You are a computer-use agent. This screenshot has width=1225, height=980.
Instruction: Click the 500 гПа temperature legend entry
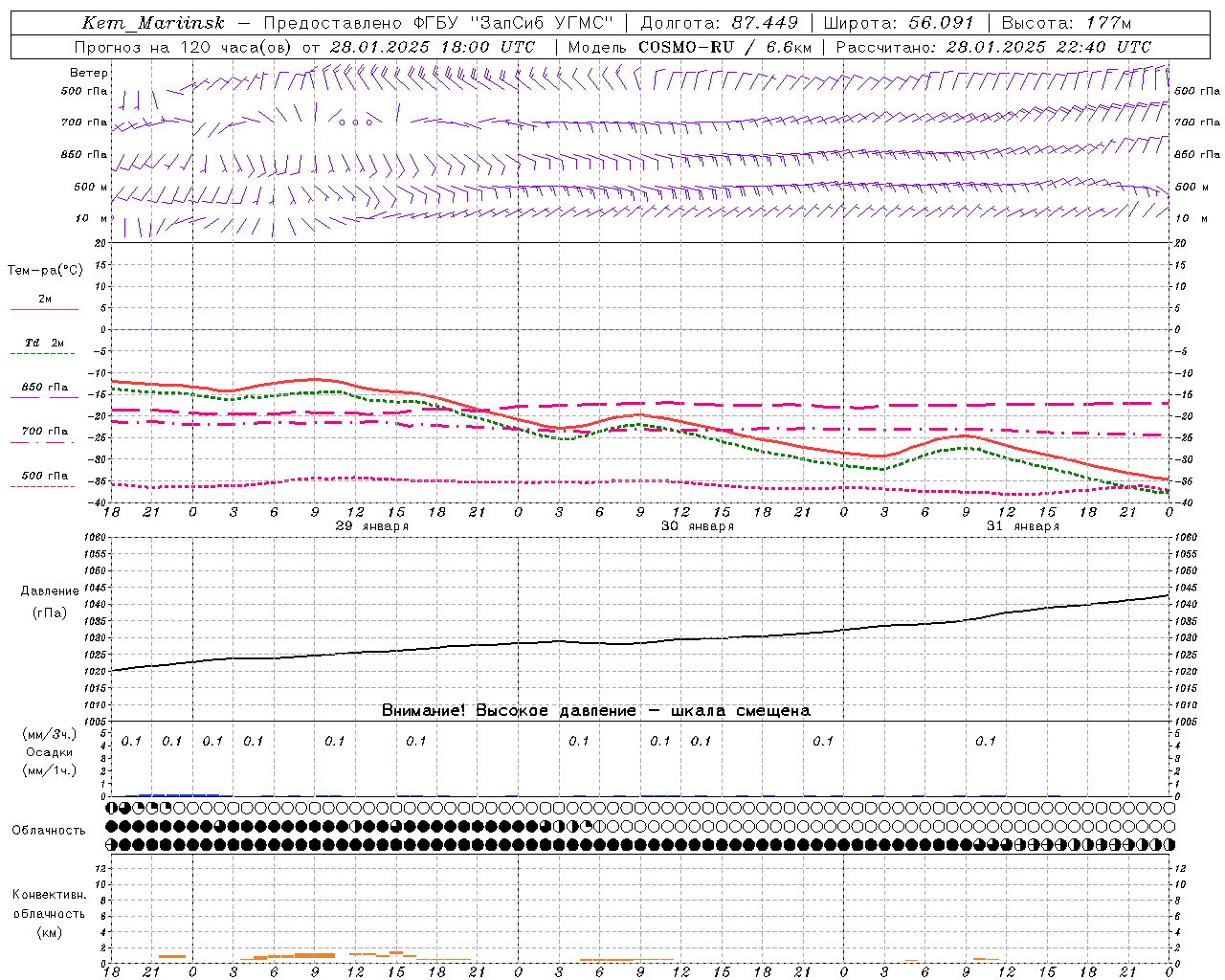45,476
